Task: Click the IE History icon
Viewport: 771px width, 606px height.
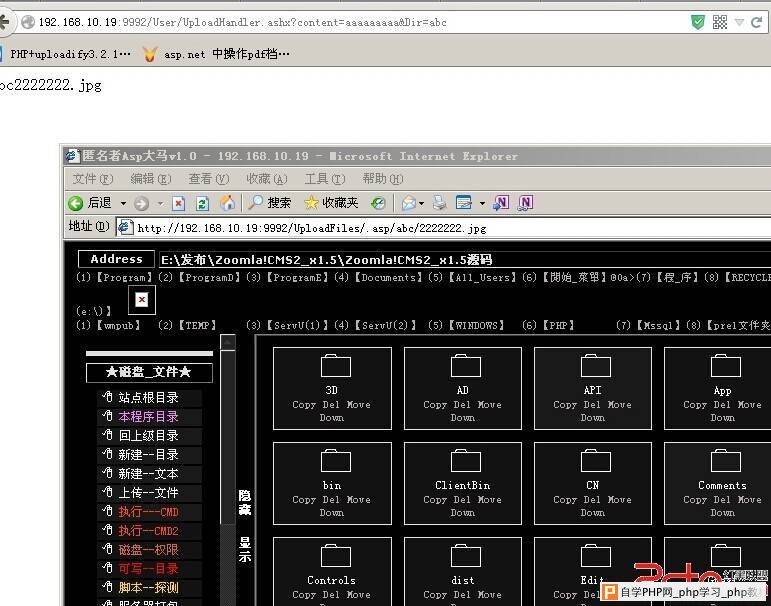Action: [x=378, y=203]
